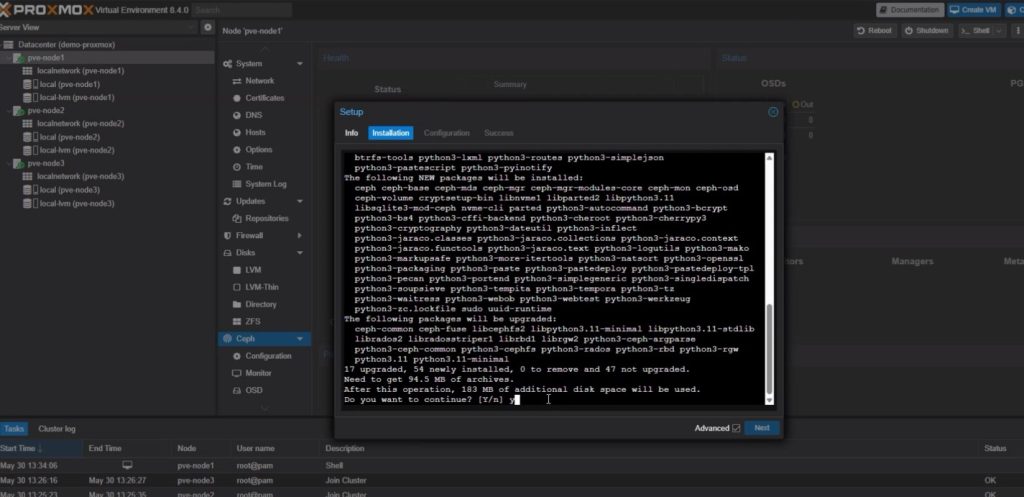1024x497 pixels.
Task: Select local (pve-node3) storage
Action: click(69, 190)
